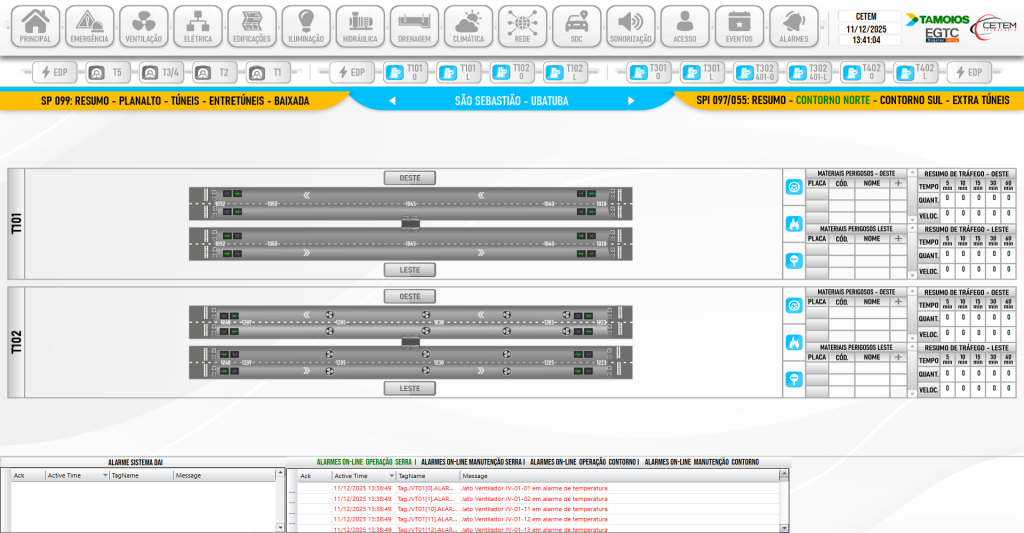Click the T101 Oeste button
This screenshot has height=533, width=1024.
coord(410,178)
